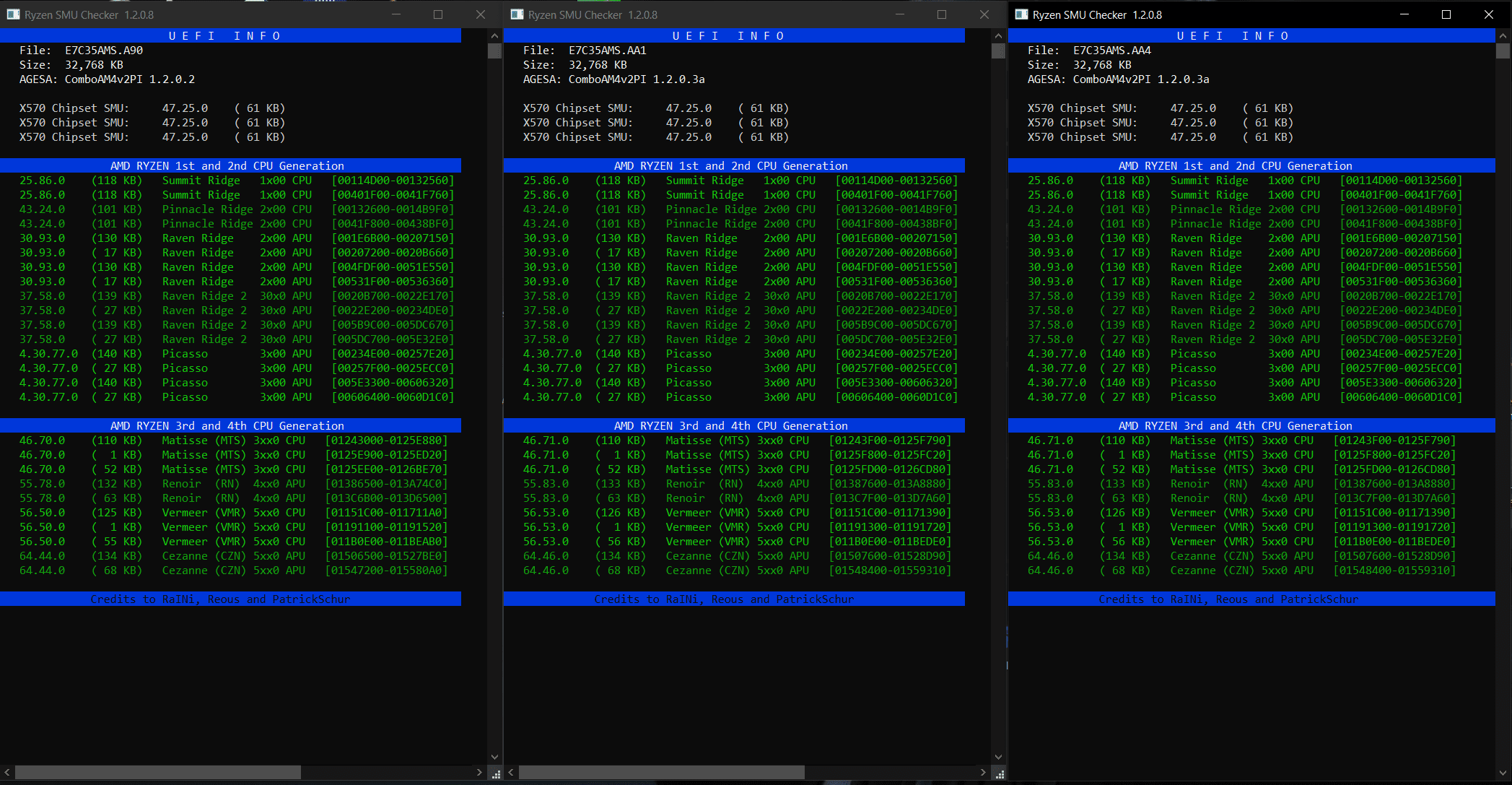
Task: Click the Cezanne address [01506500-01527BE0]
Action: pos(387,556)
